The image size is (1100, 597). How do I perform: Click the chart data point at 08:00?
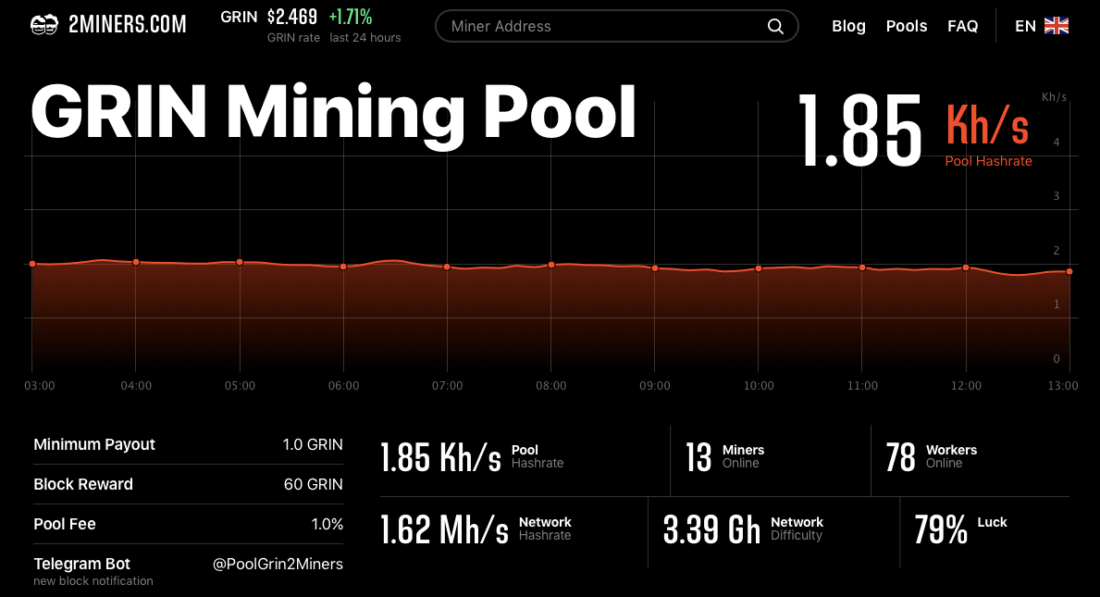[x=551, y=265]
